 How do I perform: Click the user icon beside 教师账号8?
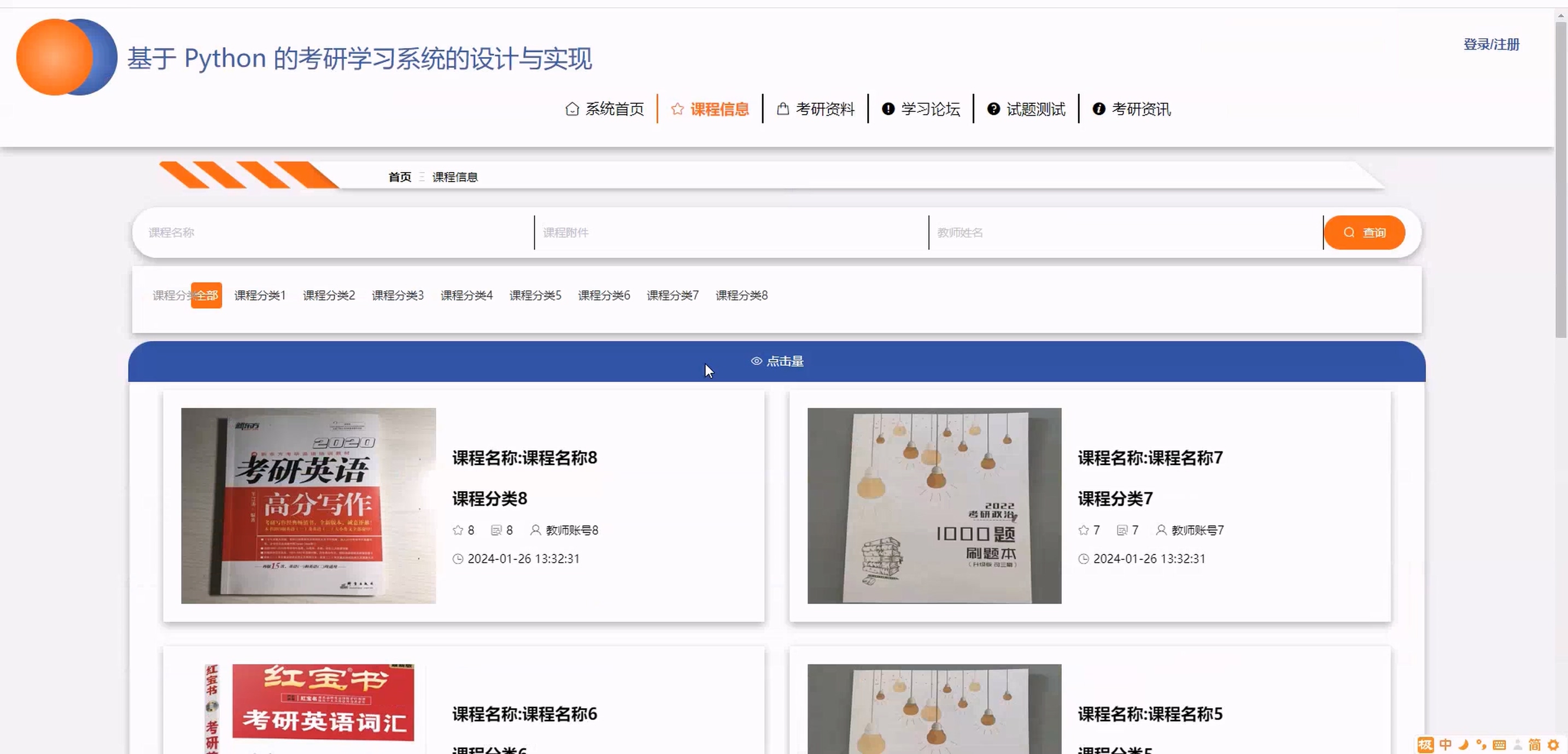click(535, 530)
